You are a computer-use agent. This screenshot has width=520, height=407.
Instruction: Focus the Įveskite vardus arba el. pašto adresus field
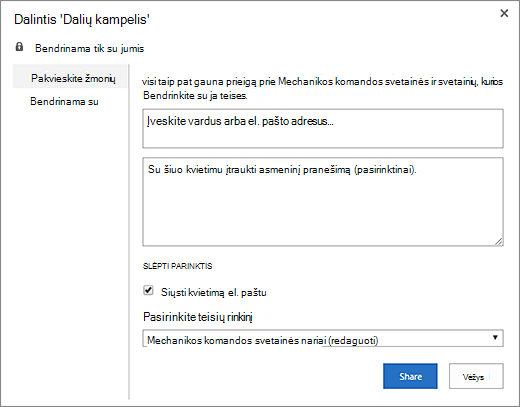tap(323, 128)
